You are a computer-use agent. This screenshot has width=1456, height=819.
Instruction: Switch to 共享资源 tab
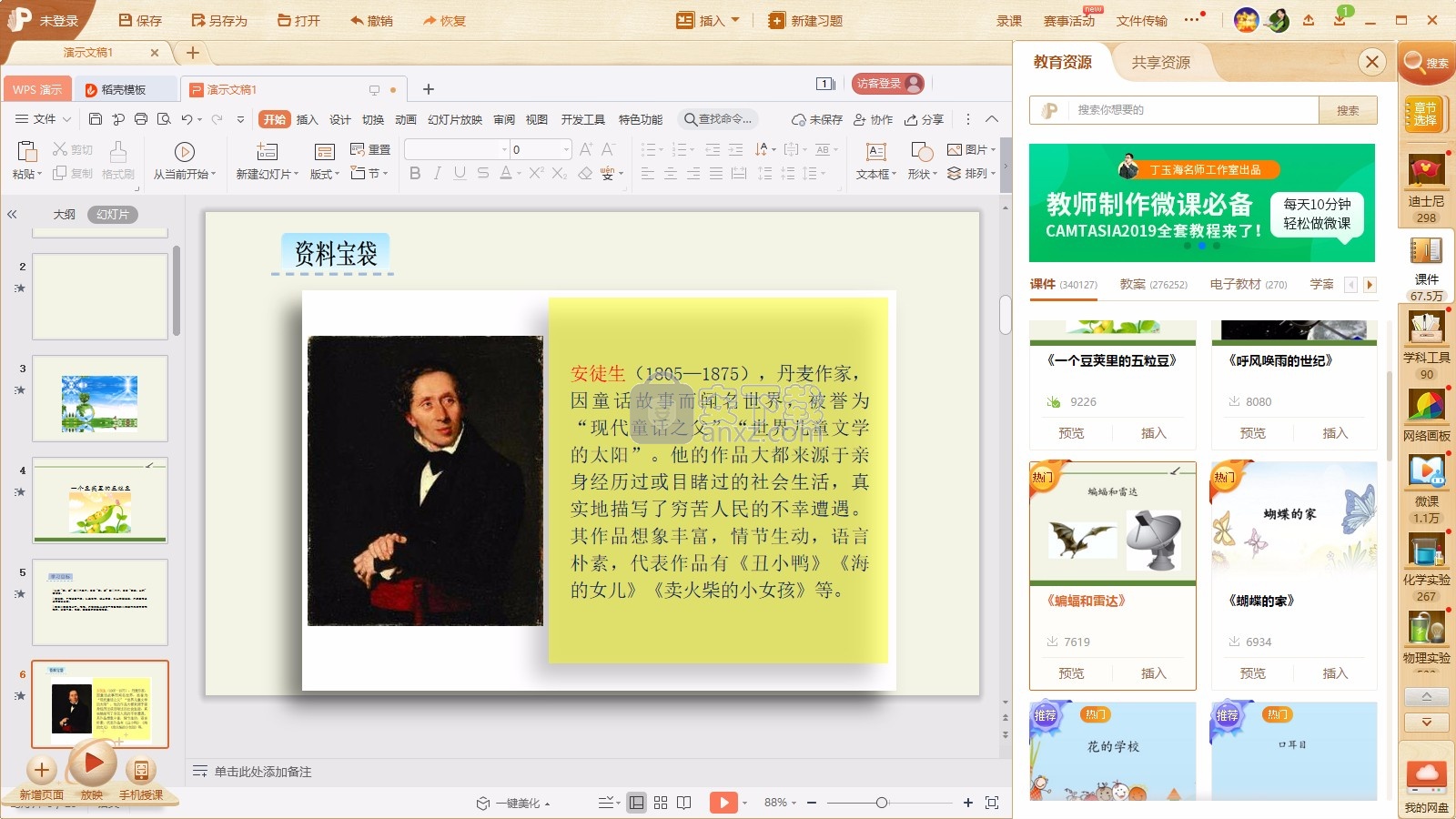pyautogui.click(x=1160, y=62)
